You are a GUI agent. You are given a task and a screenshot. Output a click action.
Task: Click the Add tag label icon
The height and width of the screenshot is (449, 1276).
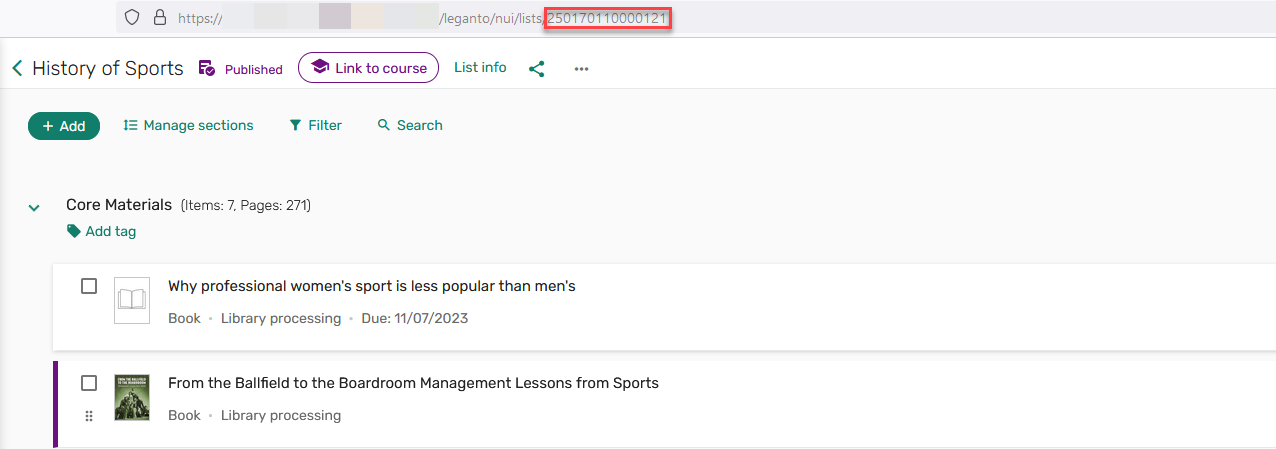click(74, 231)
